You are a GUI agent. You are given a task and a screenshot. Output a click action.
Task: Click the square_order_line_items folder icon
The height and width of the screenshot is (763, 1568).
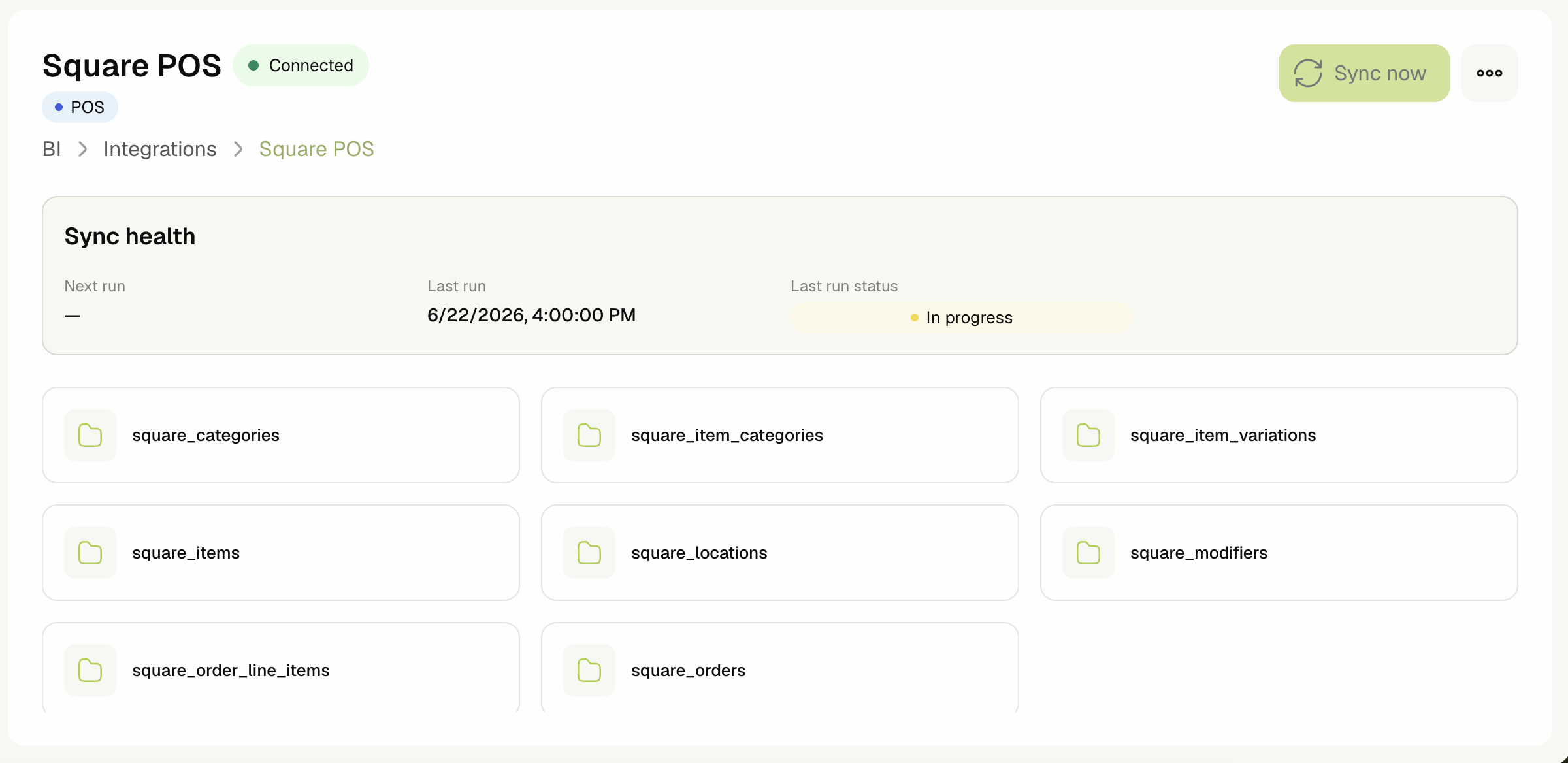(90, 670)
